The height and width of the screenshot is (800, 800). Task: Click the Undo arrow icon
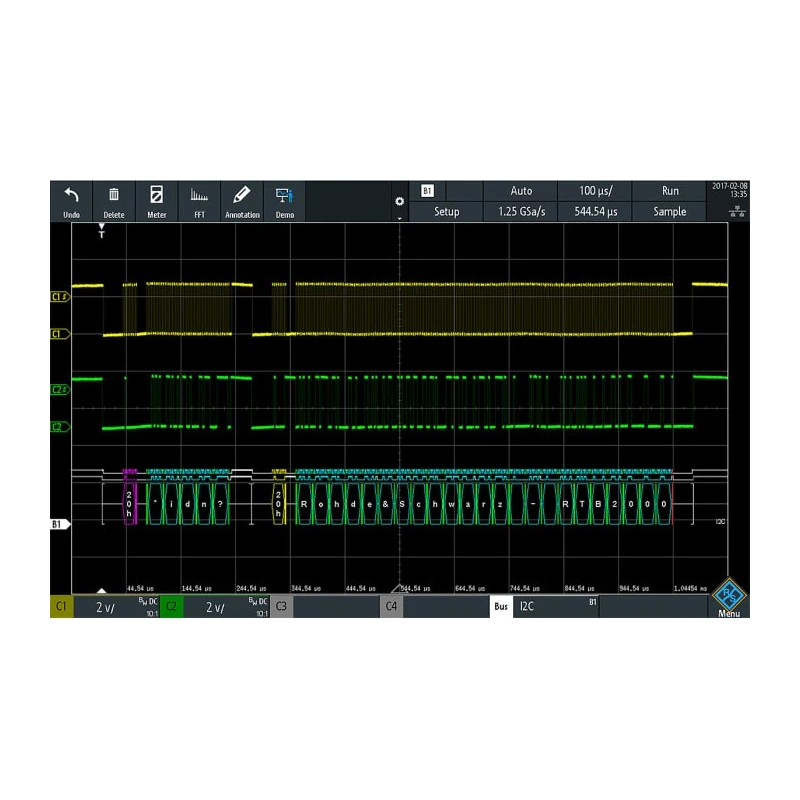tap(71, 195)
